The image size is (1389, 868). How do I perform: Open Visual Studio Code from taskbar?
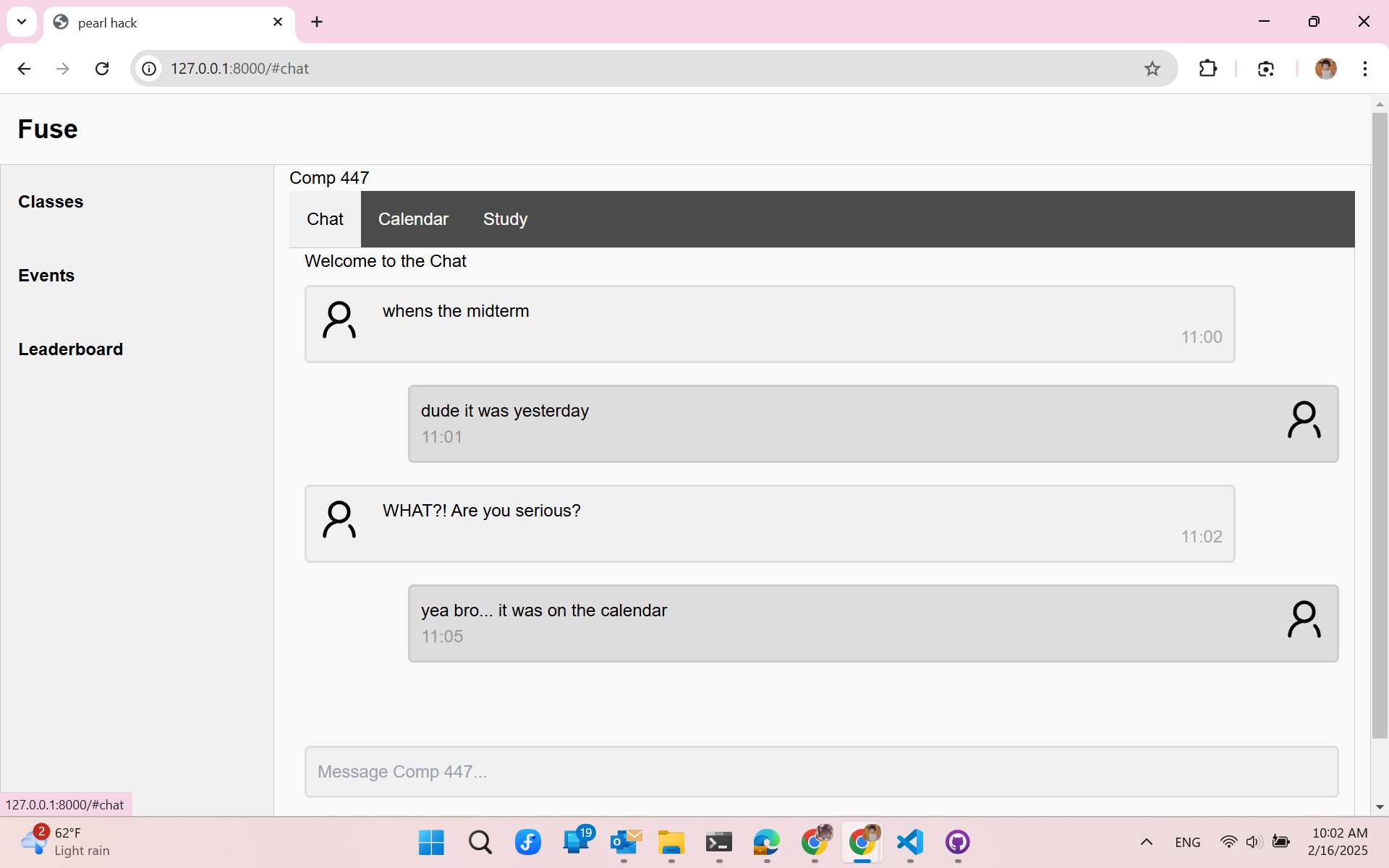point(909,842)
